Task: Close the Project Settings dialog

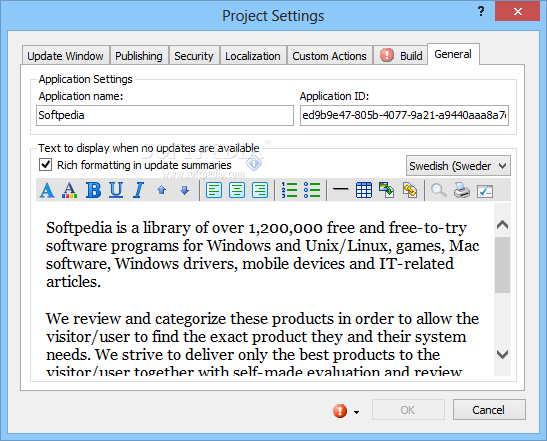Action: tap(517, 11)
